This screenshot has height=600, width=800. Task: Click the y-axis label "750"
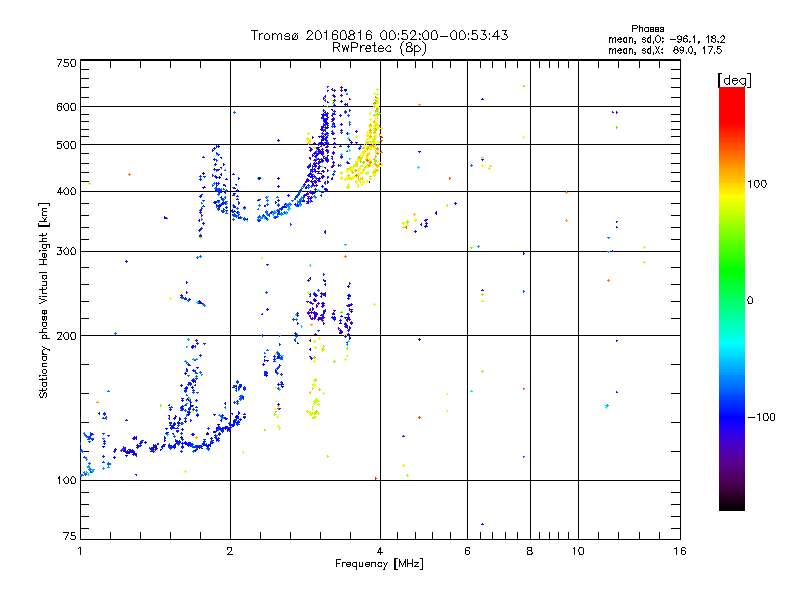[x=66, y=63]
